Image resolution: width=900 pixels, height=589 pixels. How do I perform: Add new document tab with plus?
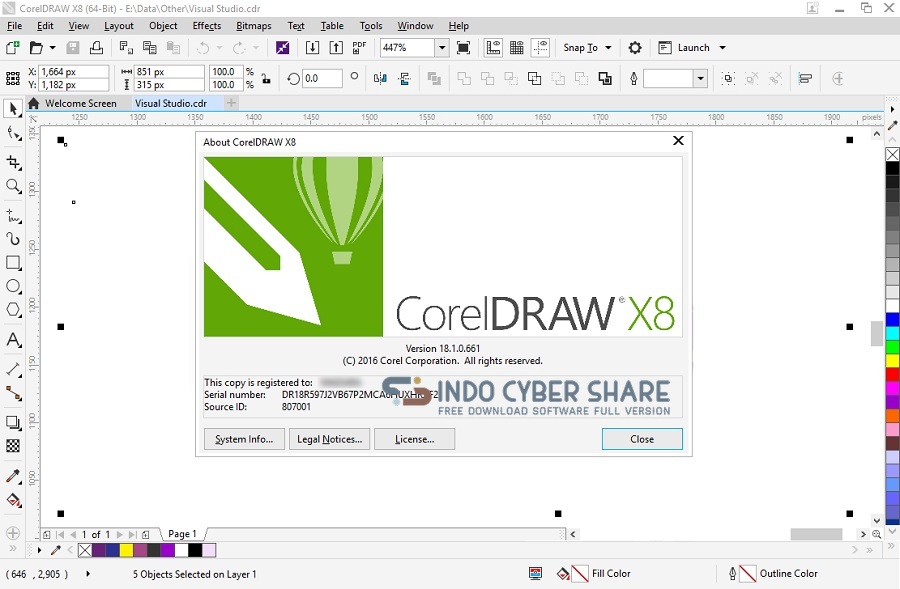231,103
